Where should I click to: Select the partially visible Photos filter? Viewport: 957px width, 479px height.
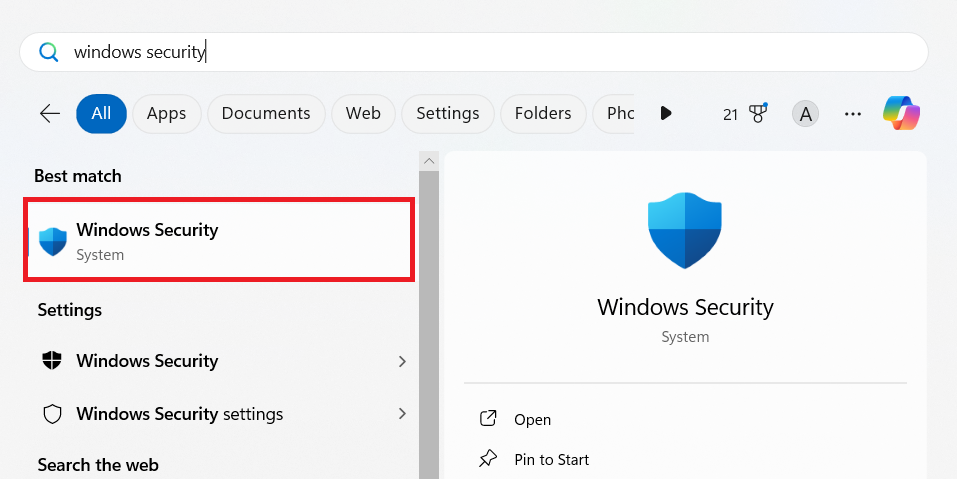point(614,113)
